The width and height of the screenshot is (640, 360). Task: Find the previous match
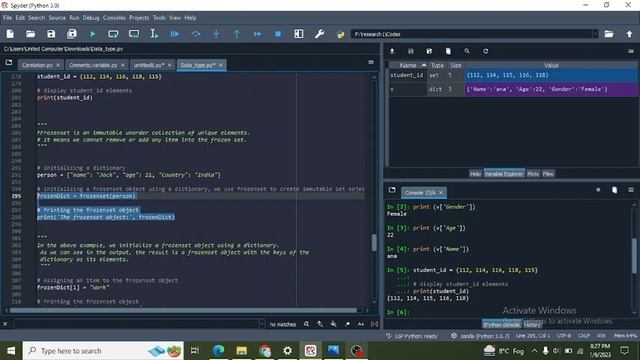click(x=320, y=324)
